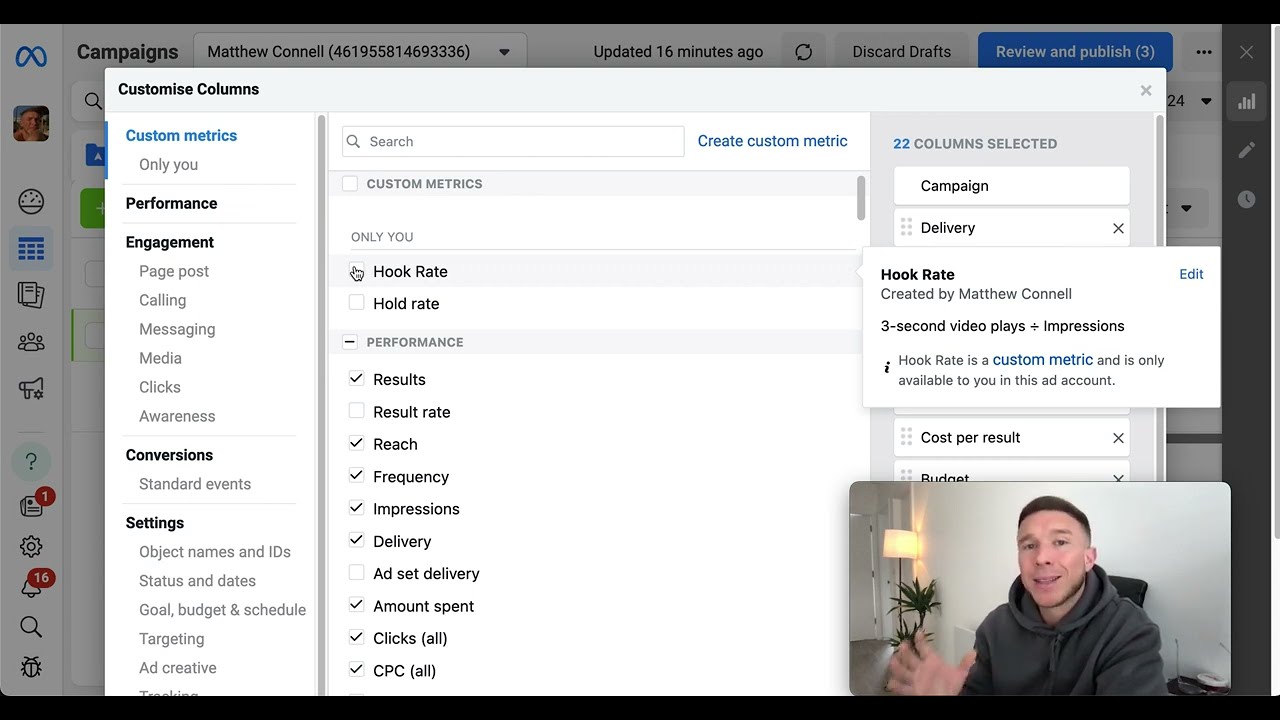Untick the metric list's Delivery checkbox
Screen dimensions: 1280x720
(x=356, y=541)
